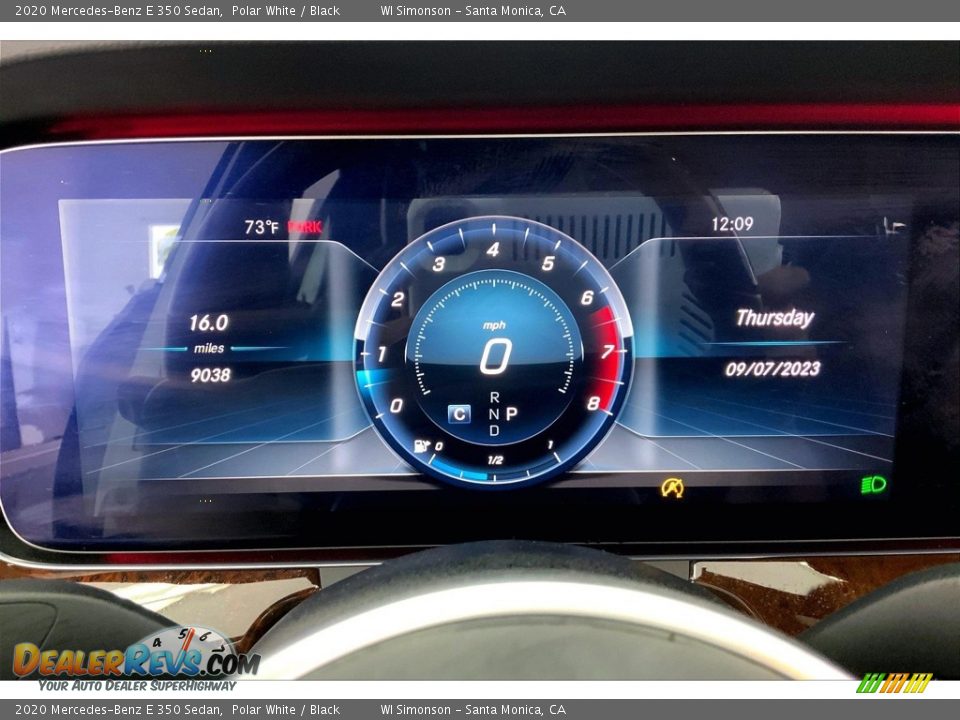Tap the miles unit label
This screenshot has width=960, height=720.
[209, 348]
